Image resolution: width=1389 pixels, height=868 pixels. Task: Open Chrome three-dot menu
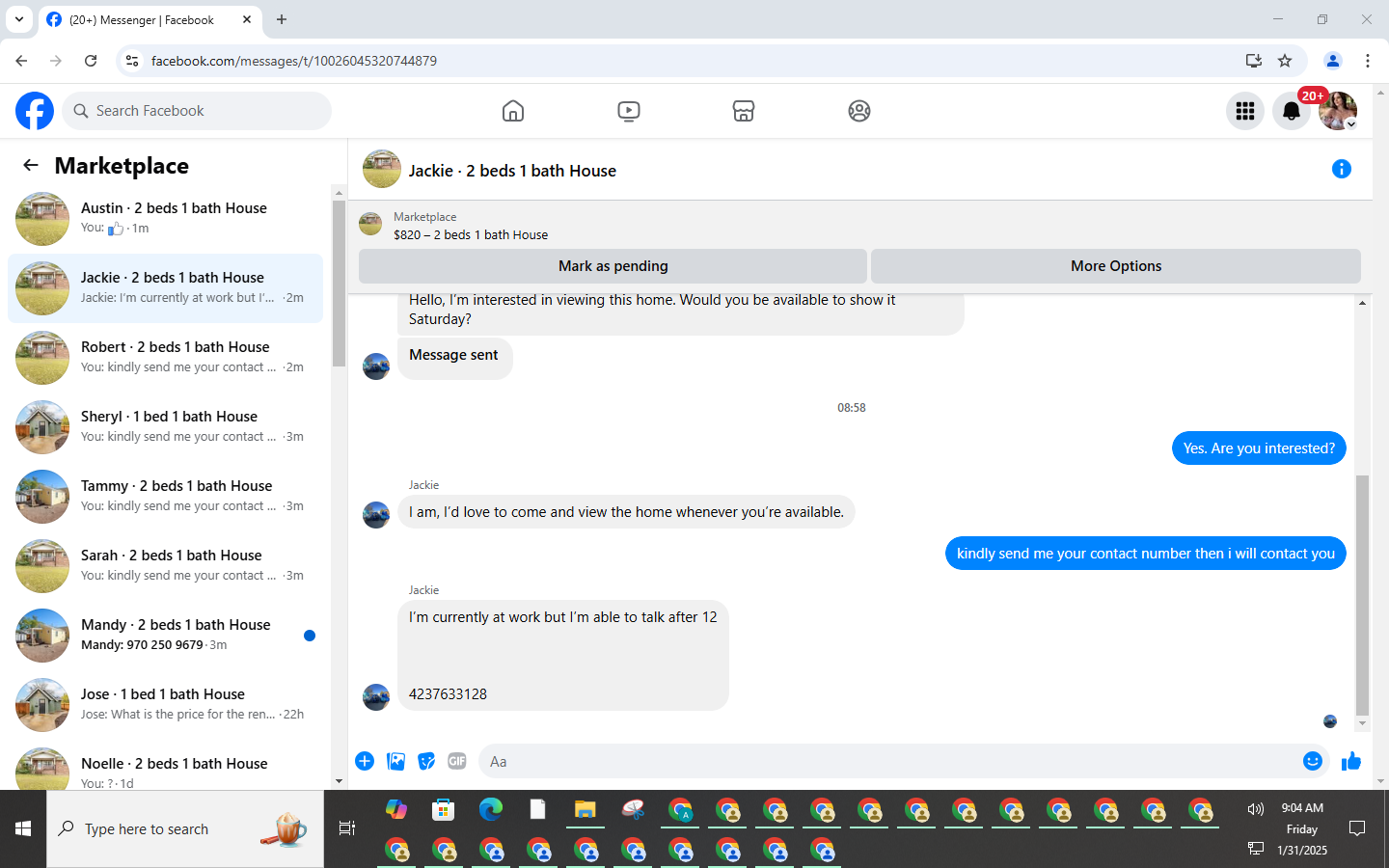pos(1368,61)
